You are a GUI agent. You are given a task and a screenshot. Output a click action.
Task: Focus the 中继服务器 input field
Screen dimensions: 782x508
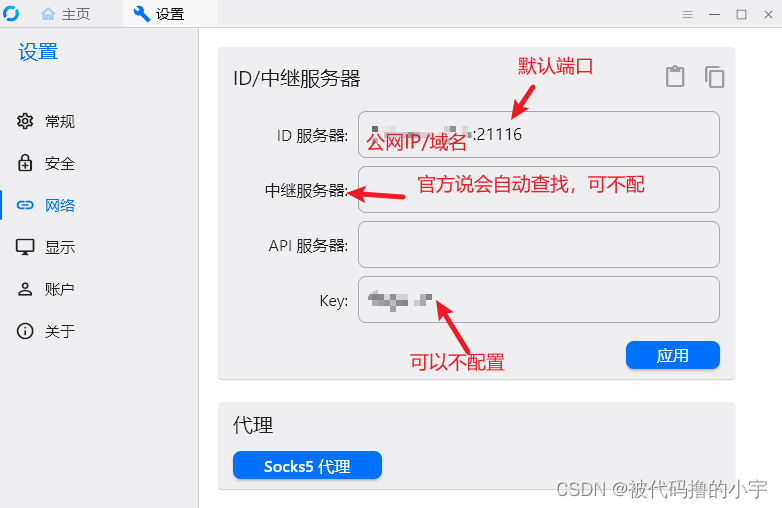[x=539, y=189]
